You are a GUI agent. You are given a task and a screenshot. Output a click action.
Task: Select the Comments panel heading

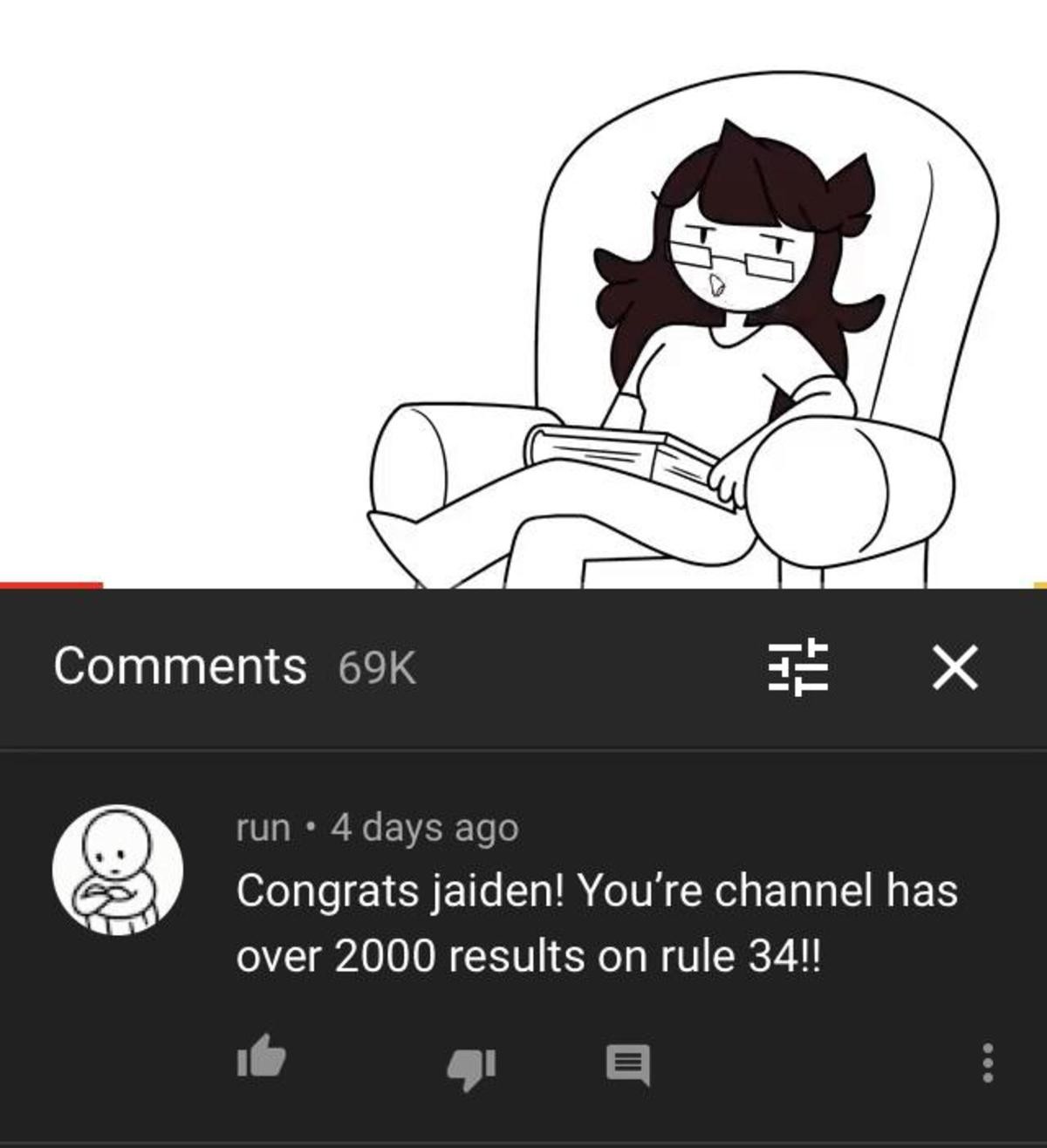[x=180, y=666]
